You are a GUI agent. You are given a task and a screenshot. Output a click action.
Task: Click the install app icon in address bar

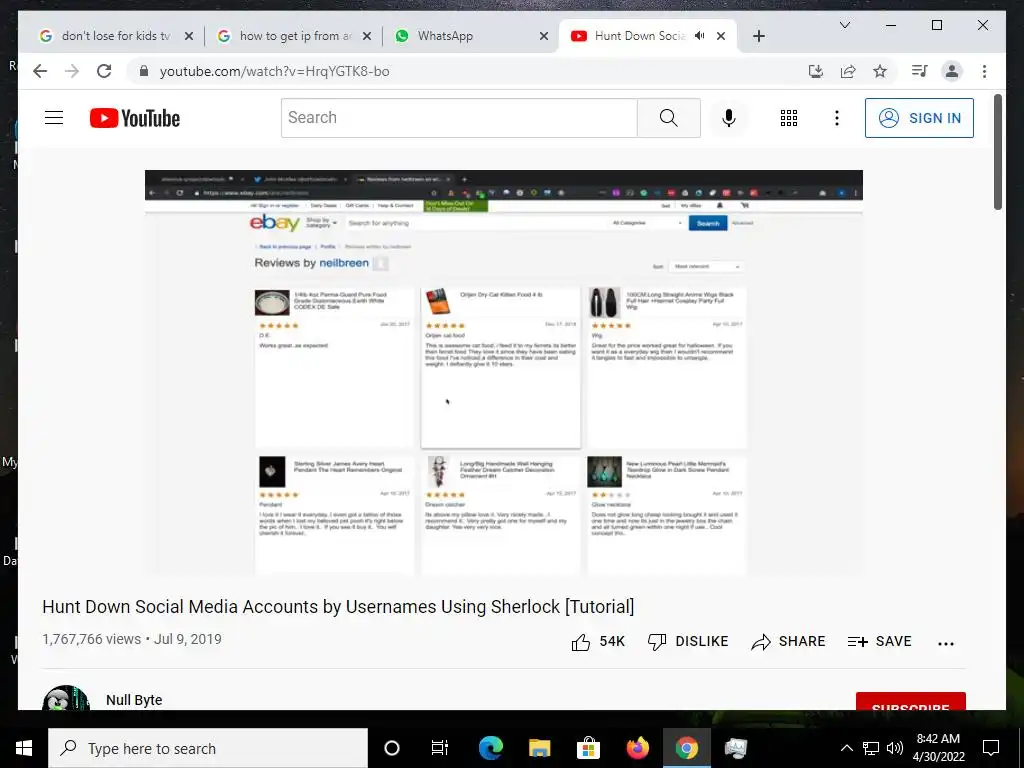(x=816, y=71)
